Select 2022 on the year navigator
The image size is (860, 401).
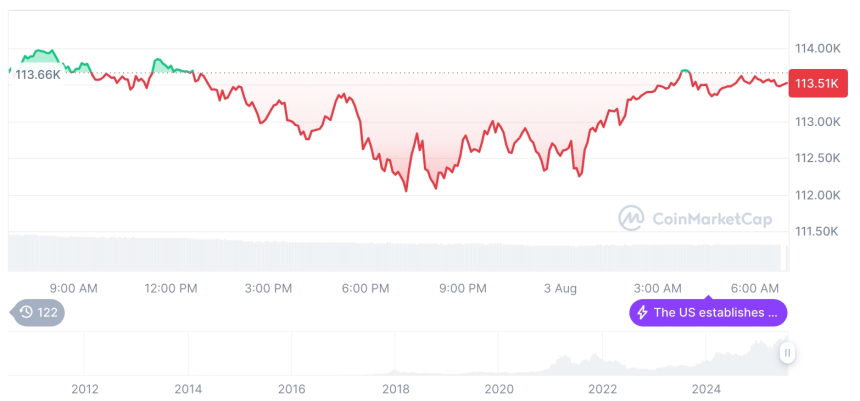tap(602, 388)
